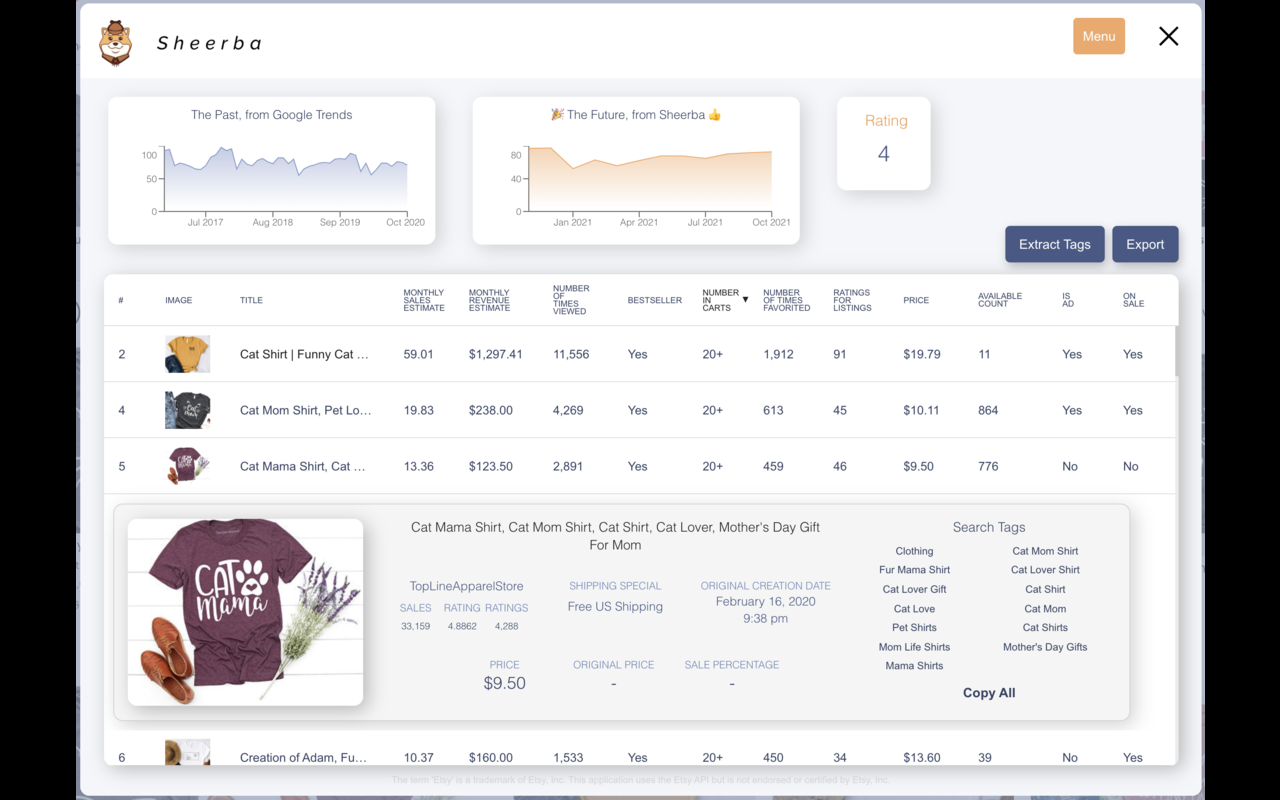The width and height of the screenshot is (1280, 800).
Task: Sort table by Price column header
Action: pyautogui.click(x=916, y=300)
